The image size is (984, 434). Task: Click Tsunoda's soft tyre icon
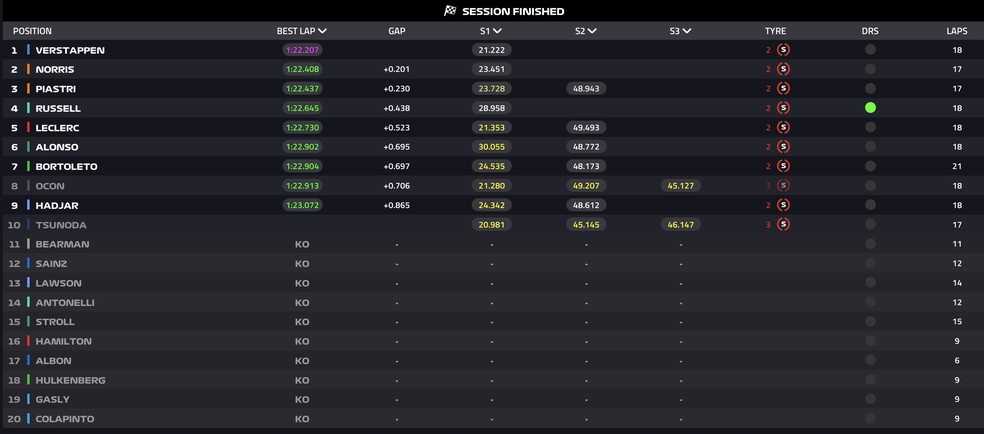click(783, 225)
